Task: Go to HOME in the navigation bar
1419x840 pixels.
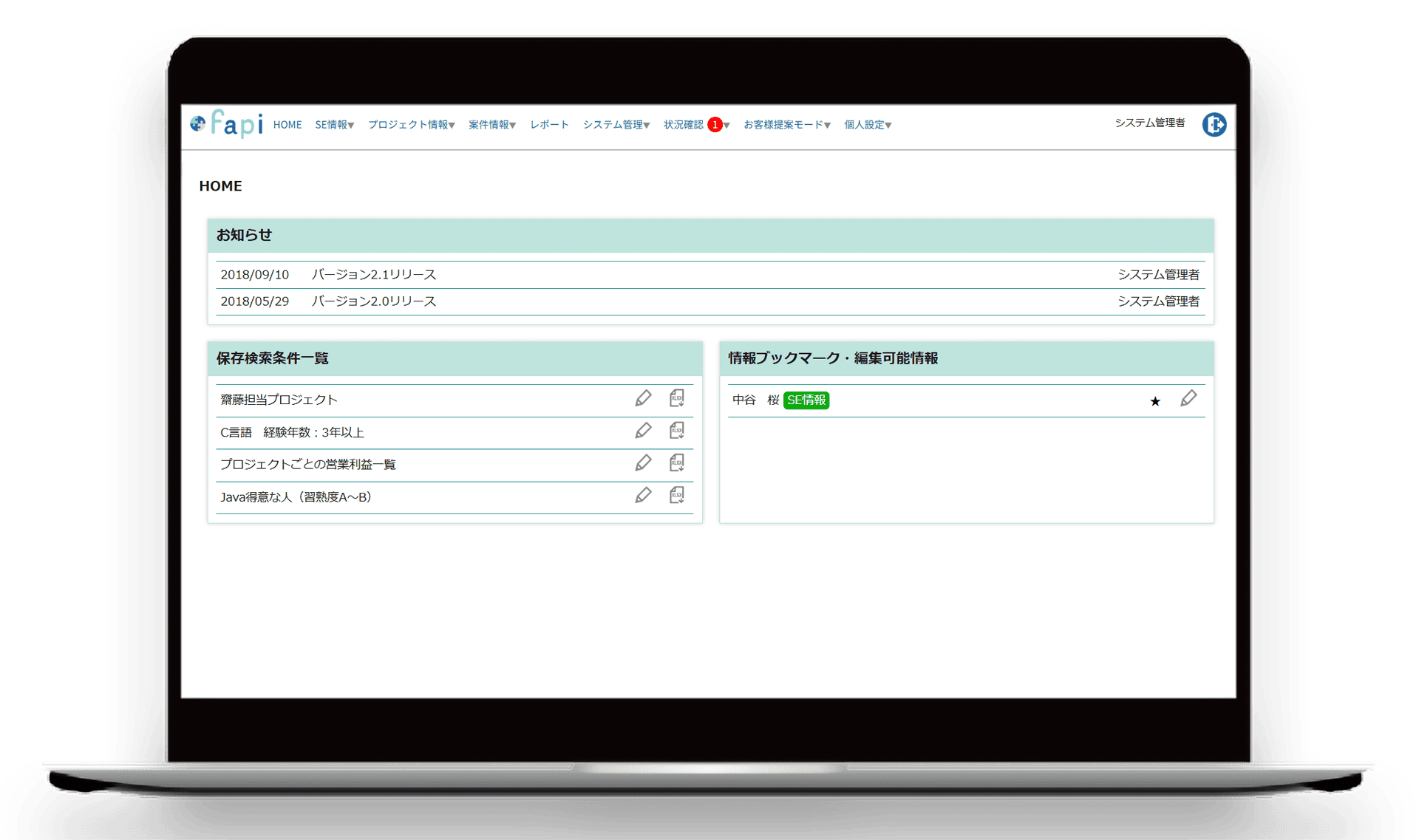Action: tap(287, 125)
